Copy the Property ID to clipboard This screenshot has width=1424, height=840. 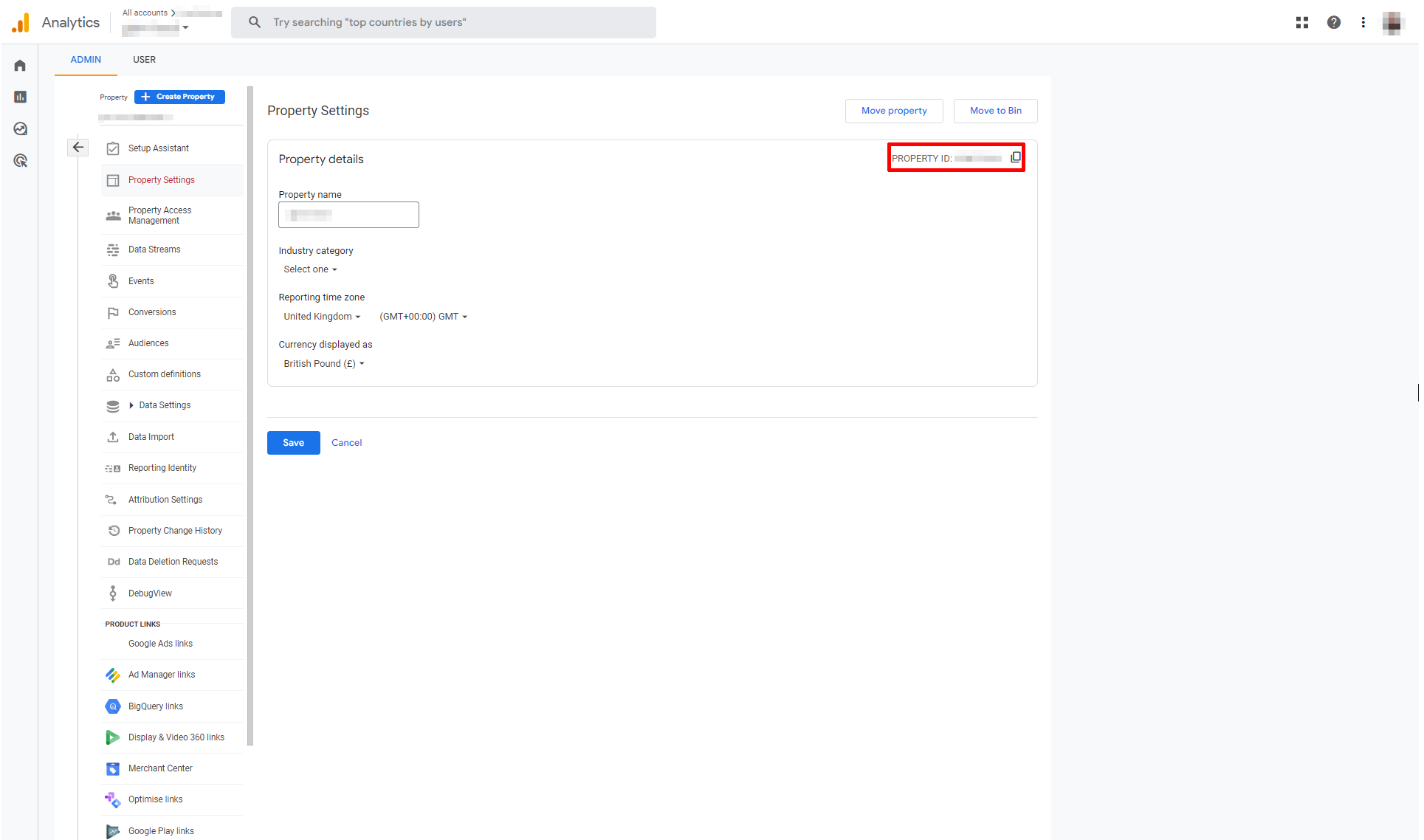(1016, 157)
